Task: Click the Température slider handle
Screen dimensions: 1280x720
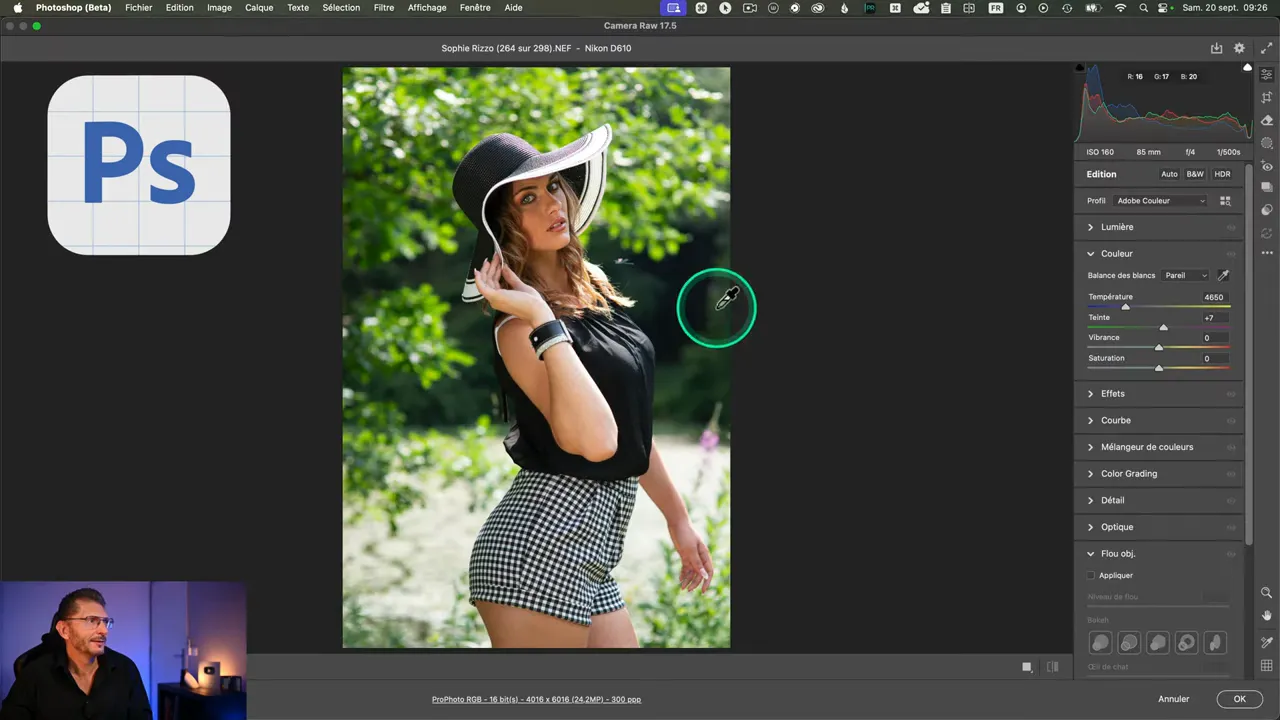Action: point(1125,307)
